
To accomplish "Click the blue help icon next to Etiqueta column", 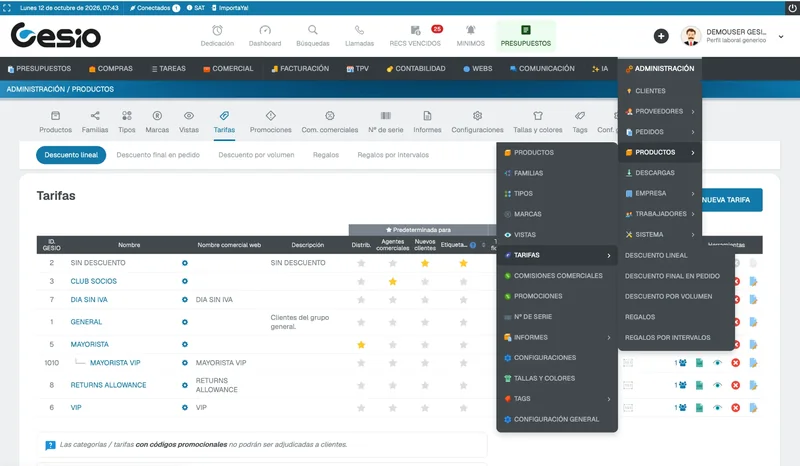I will [473, 245].
